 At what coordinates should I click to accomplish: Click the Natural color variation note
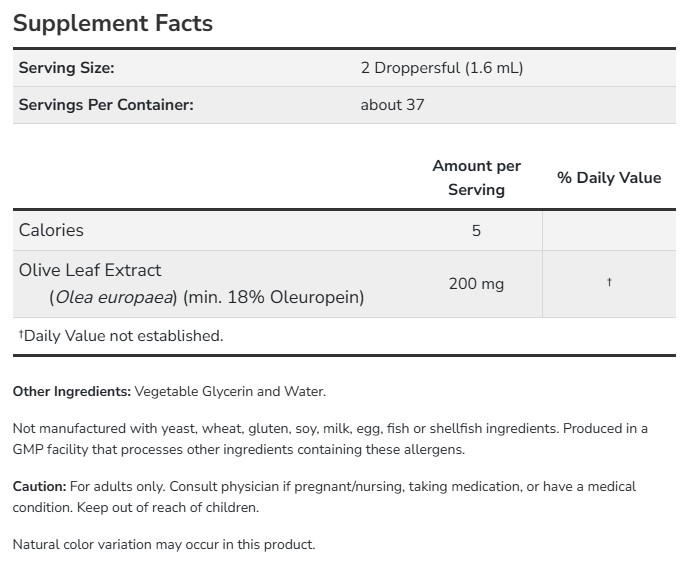164,545
